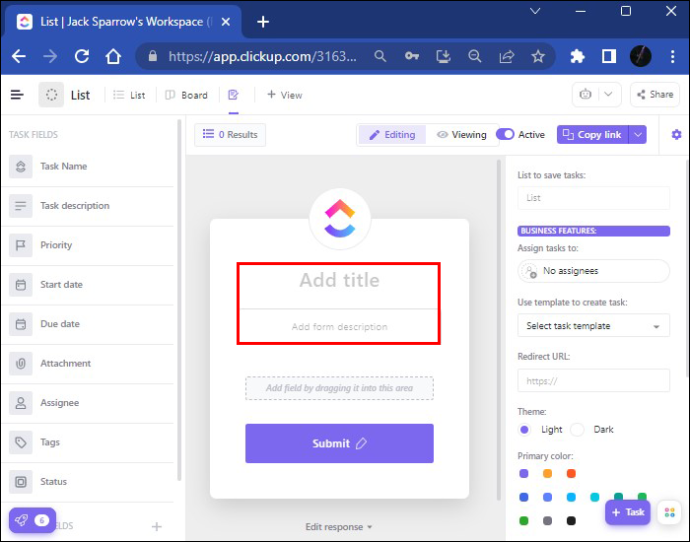
Task: Open a new browser tab
Action: point(263,22)
